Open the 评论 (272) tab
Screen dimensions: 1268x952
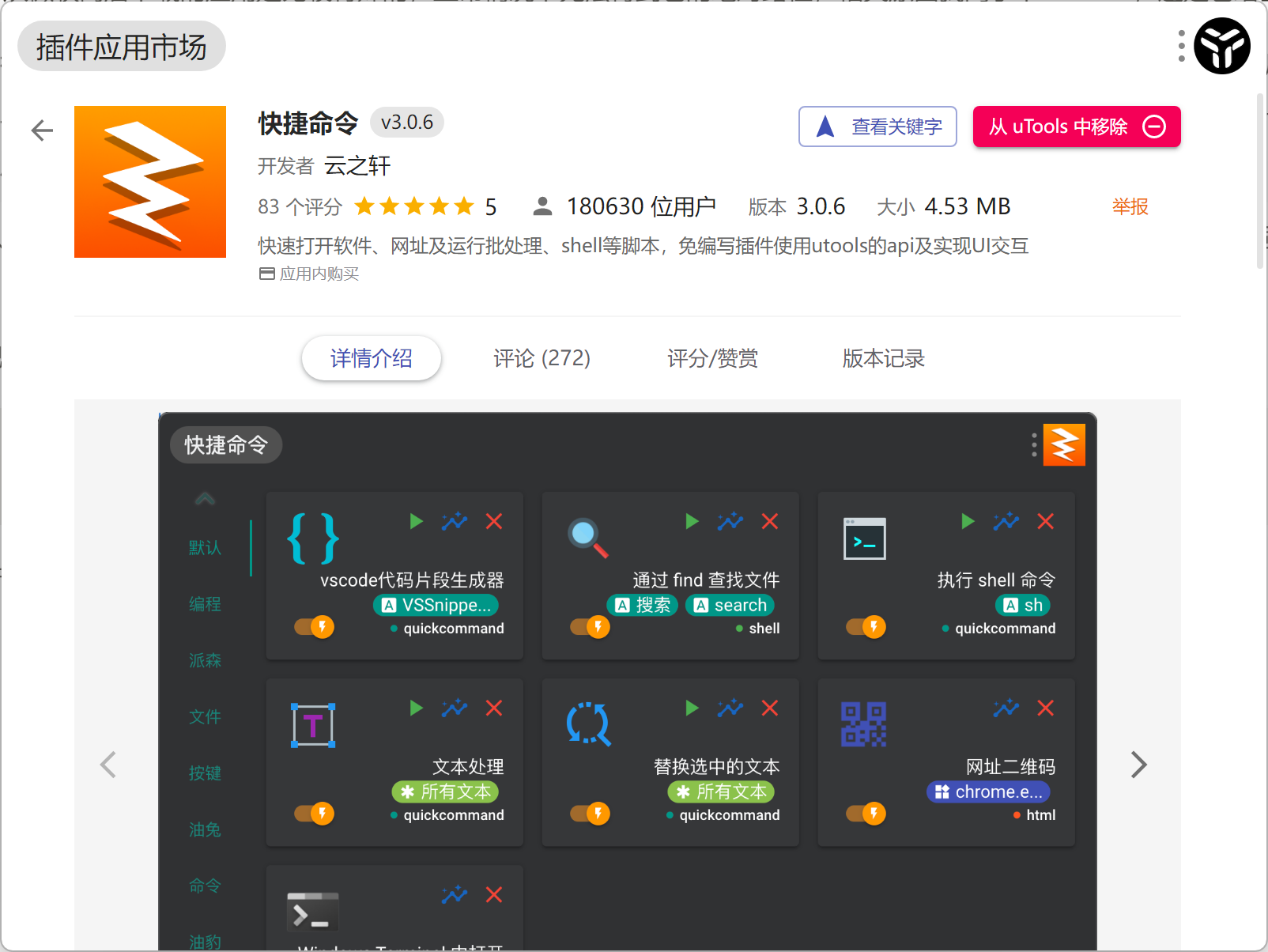(x=542, y=358)
